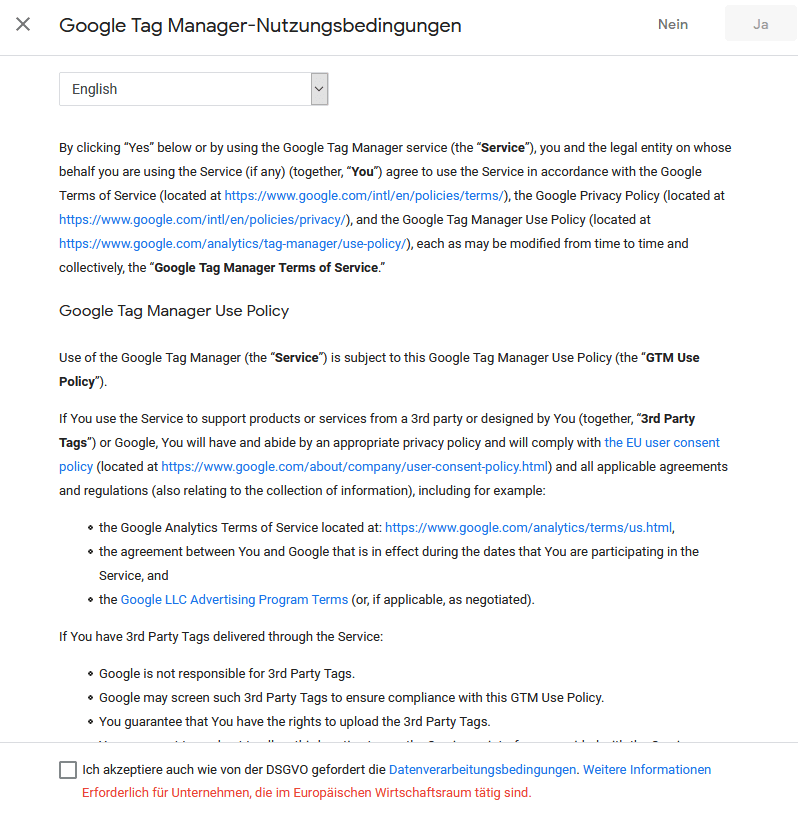Image resolution: width=798 pixels, height=813 pixels.
Task: Click the red Erforderlich für Unternehmen notice
Action: [x=306, y=793]
